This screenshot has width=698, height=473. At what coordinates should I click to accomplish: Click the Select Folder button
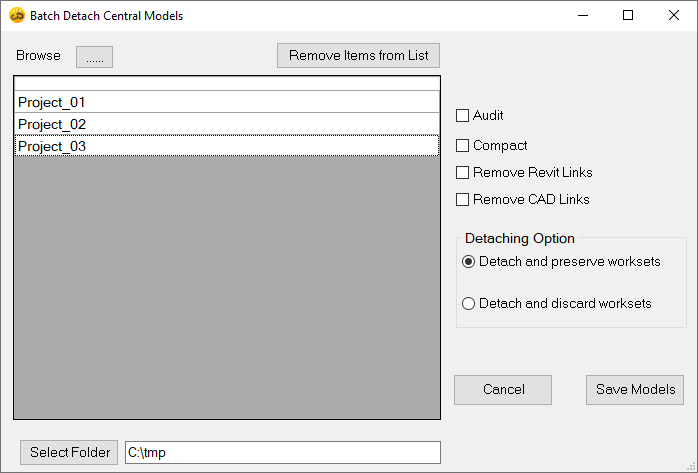click(x=68, y=453)
